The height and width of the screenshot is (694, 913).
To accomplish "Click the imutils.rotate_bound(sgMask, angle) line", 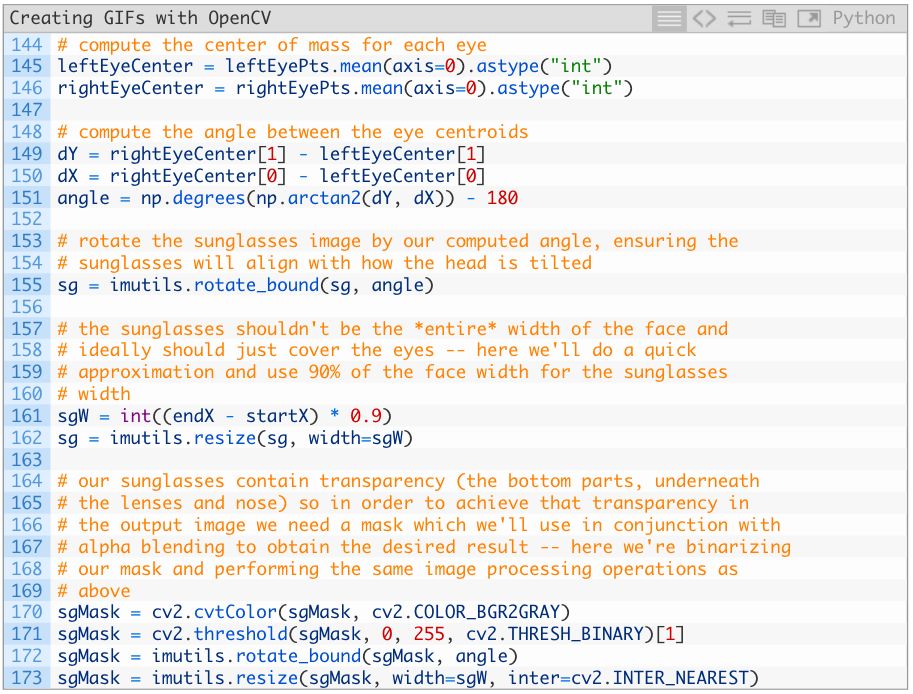I will (288, 656).
